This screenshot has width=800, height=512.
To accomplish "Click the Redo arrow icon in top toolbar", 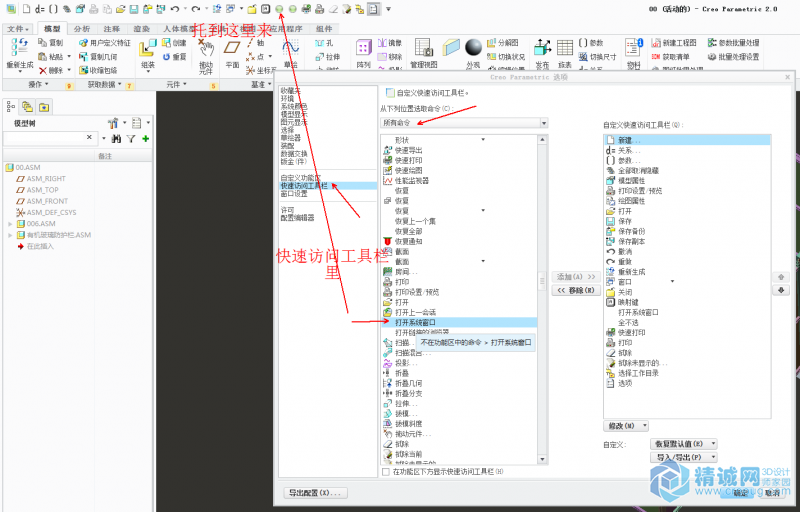I will [195, 9].
